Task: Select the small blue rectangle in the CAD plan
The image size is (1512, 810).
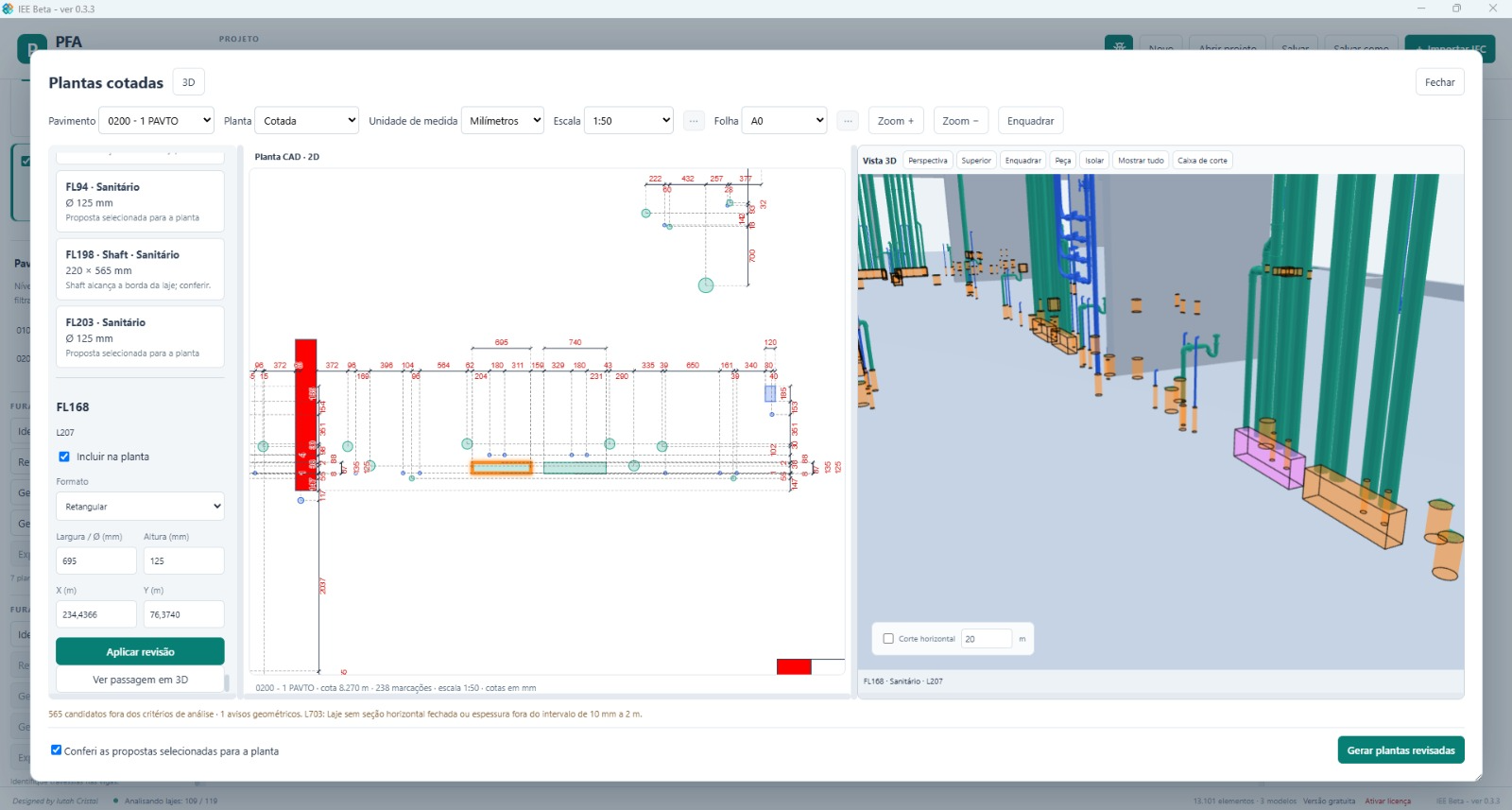Action: point(770,393)
